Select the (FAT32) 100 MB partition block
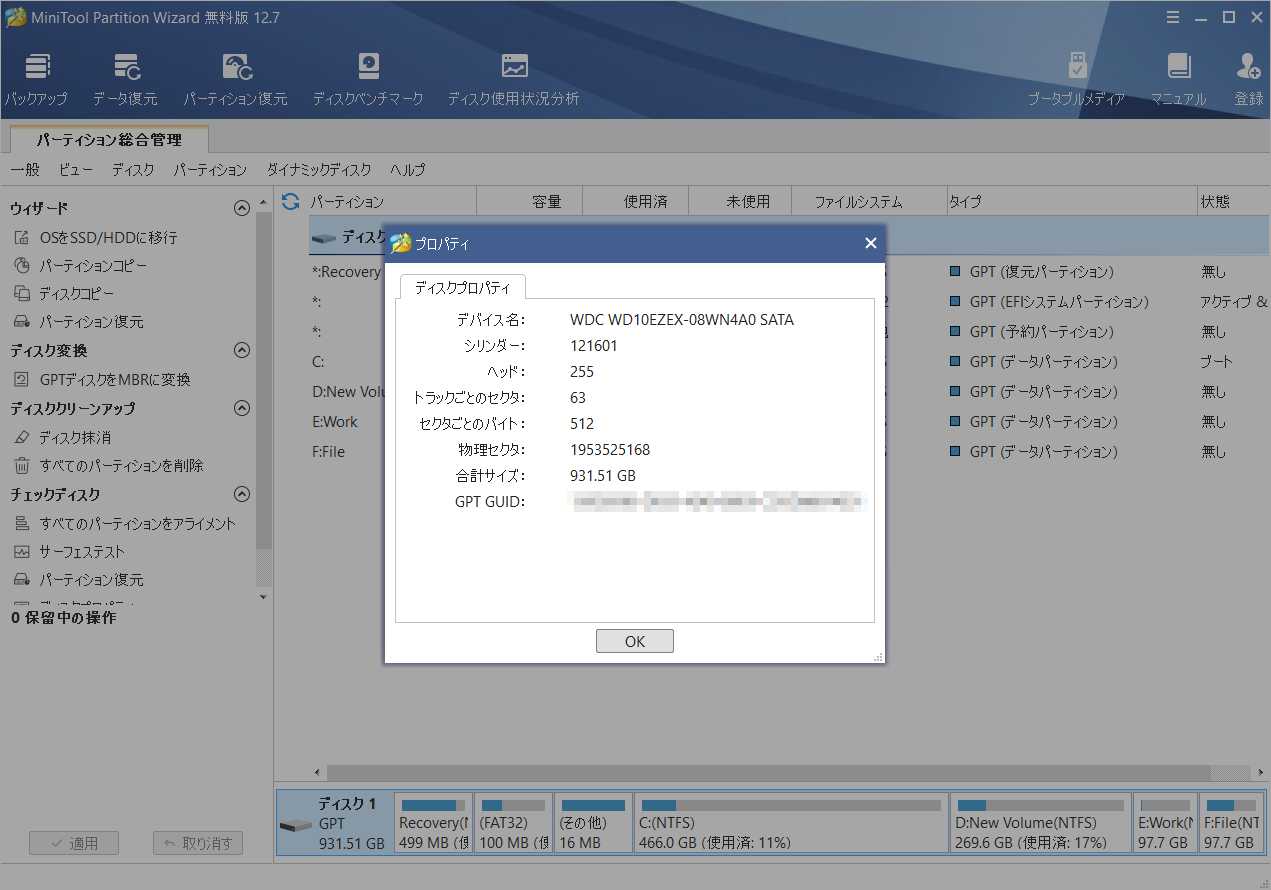 (x=514, y=823)
